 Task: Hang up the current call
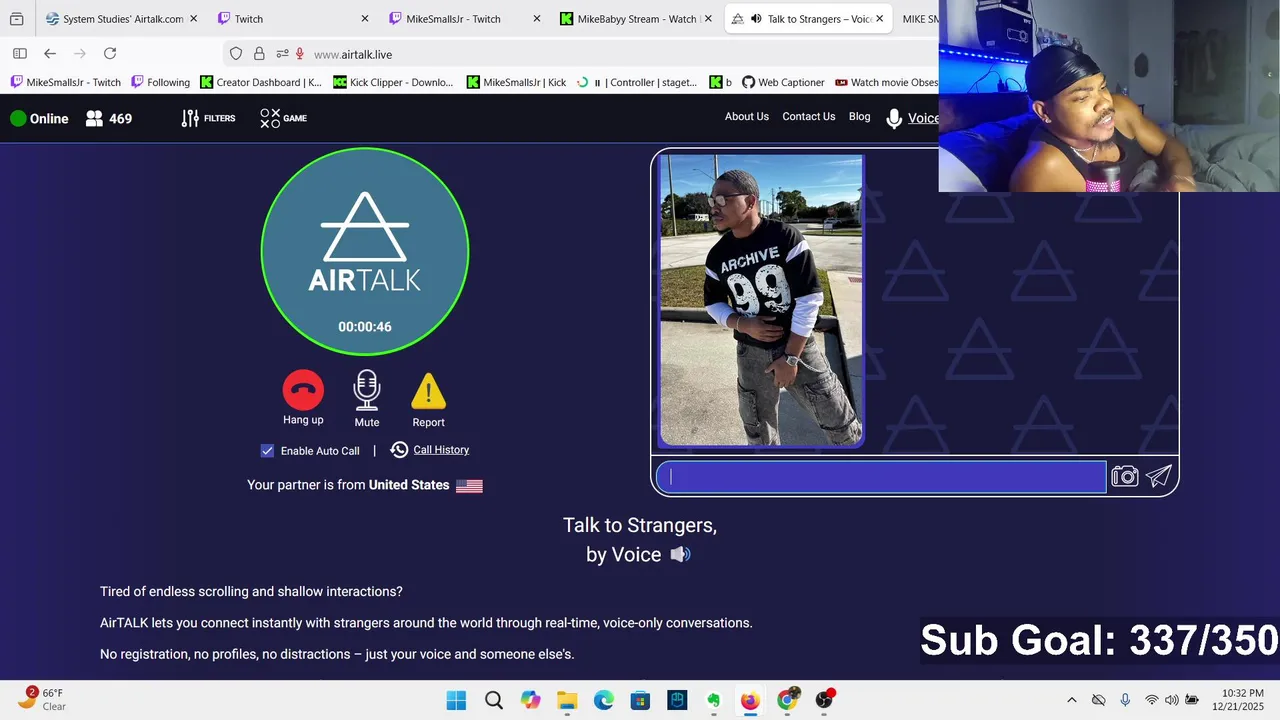pyautogui.click(x=303, y=391)
